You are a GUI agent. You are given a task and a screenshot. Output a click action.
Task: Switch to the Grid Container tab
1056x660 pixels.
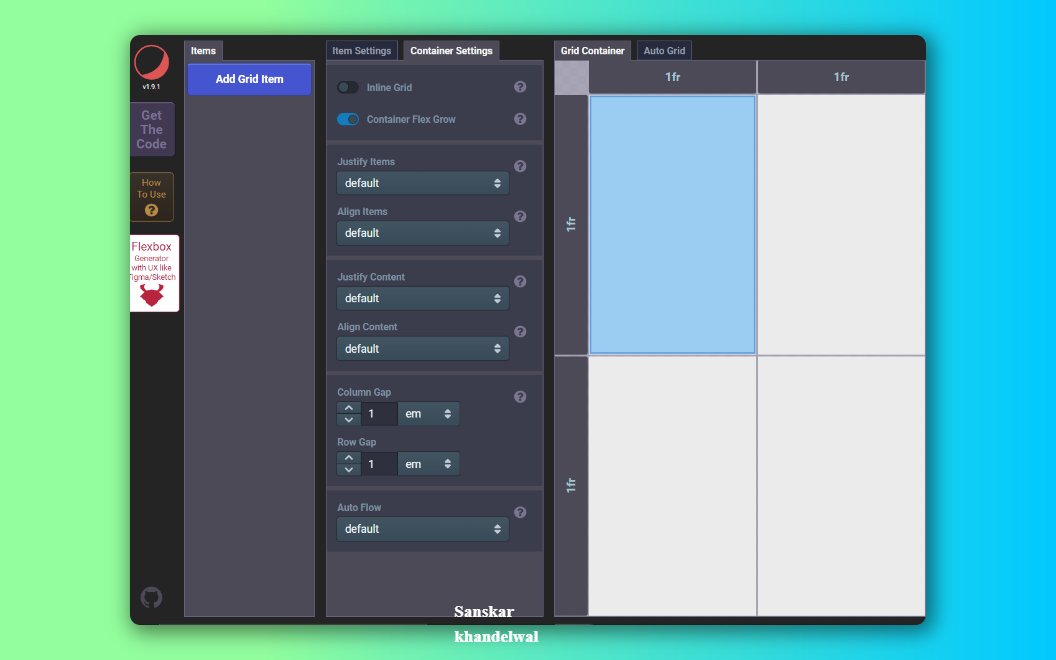pos(593,51)
